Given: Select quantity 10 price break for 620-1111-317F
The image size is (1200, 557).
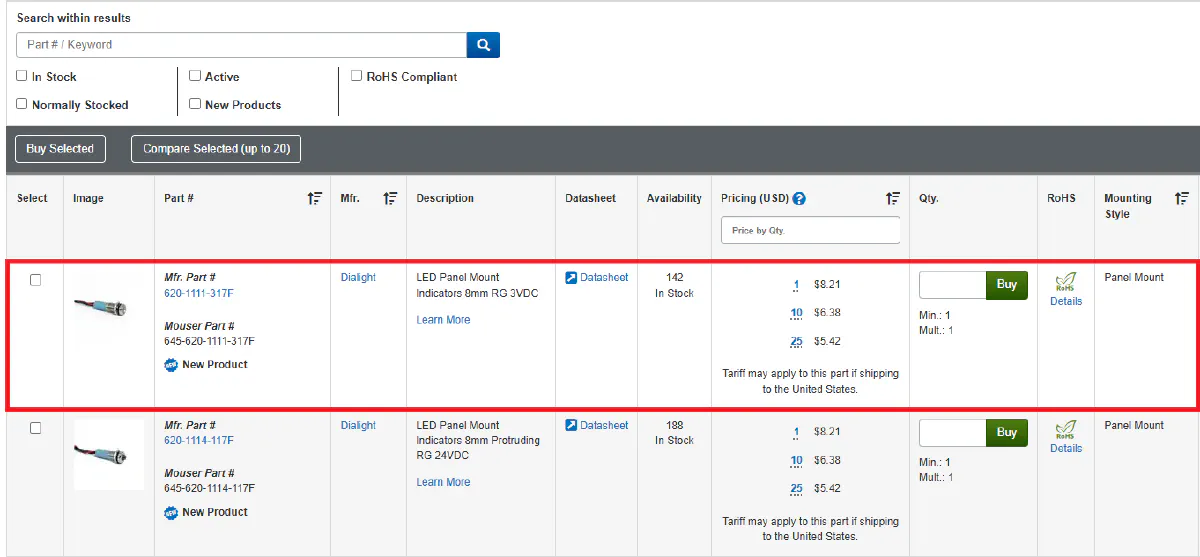Looking at the screenshot, I should (x=796, y=313).
